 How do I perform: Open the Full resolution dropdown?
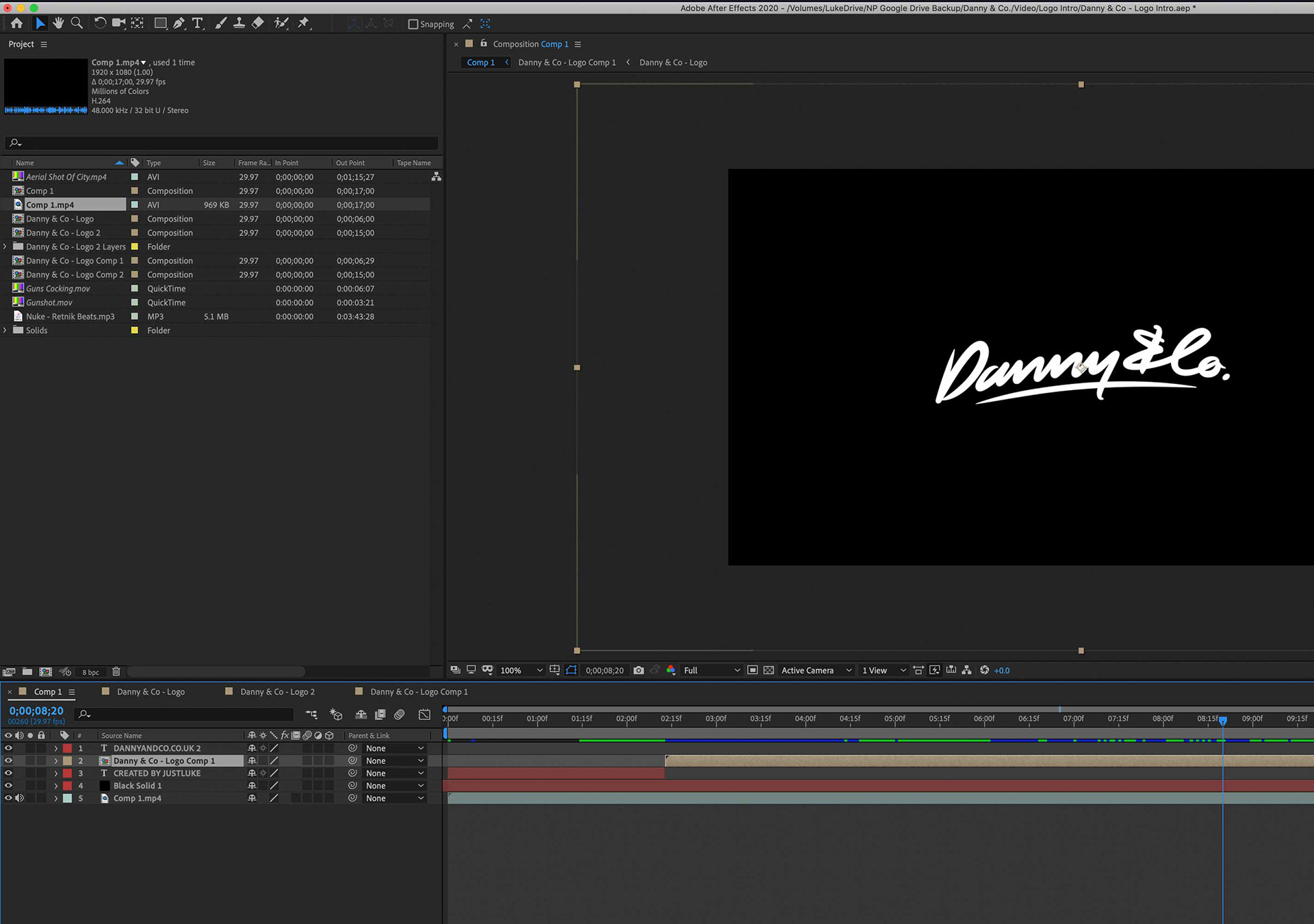pos(712,670)
